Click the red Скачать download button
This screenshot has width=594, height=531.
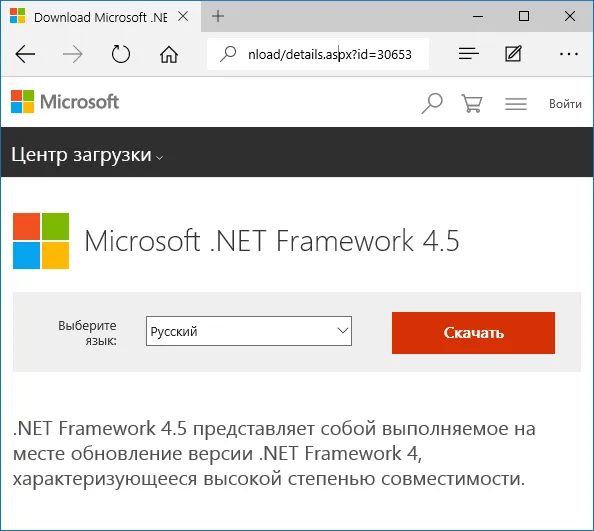click(473, 333)
